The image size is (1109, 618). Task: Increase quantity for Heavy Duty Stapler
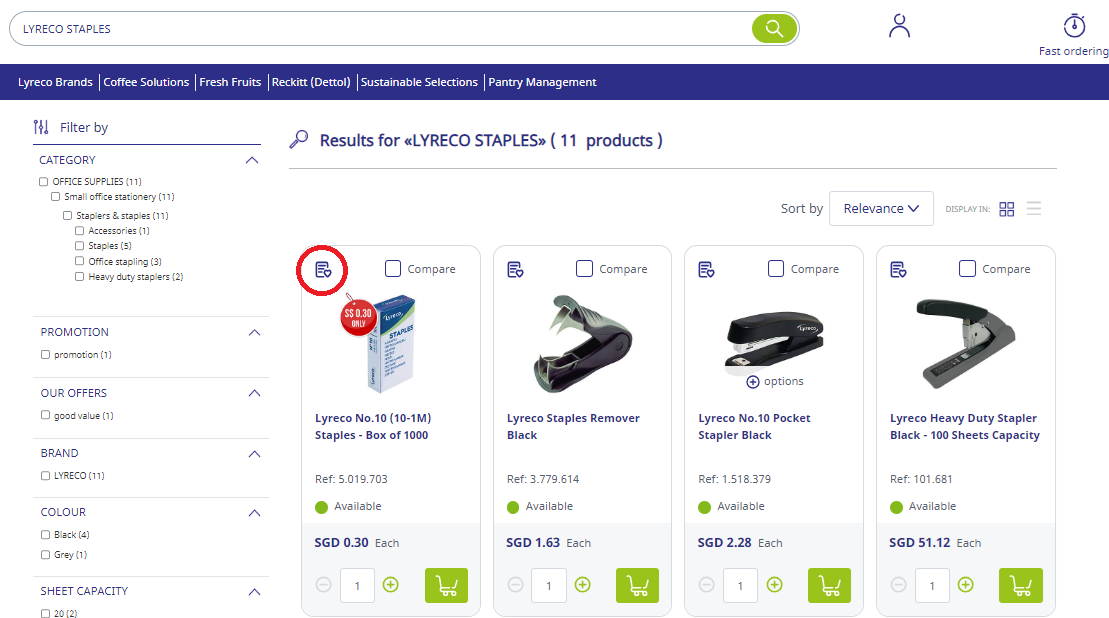click(965, 585)
